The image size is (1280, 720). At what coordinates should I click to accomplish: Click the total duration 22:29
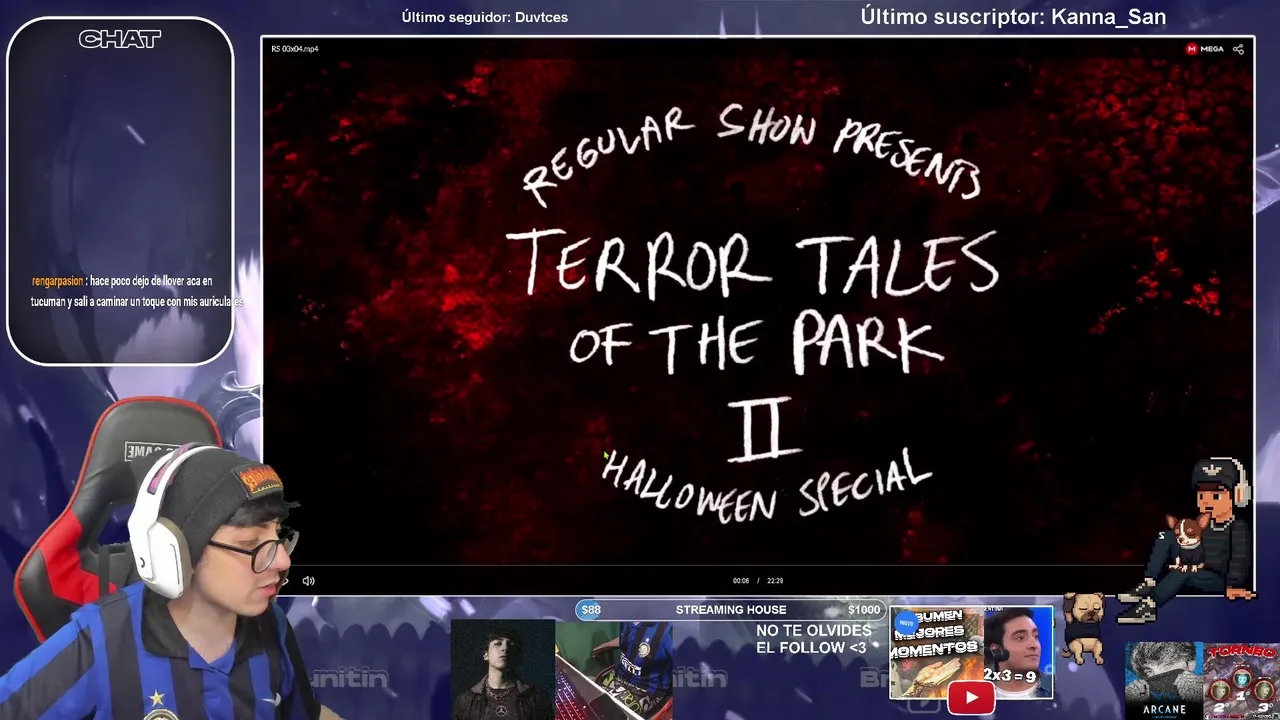click(x=775, y=581)
